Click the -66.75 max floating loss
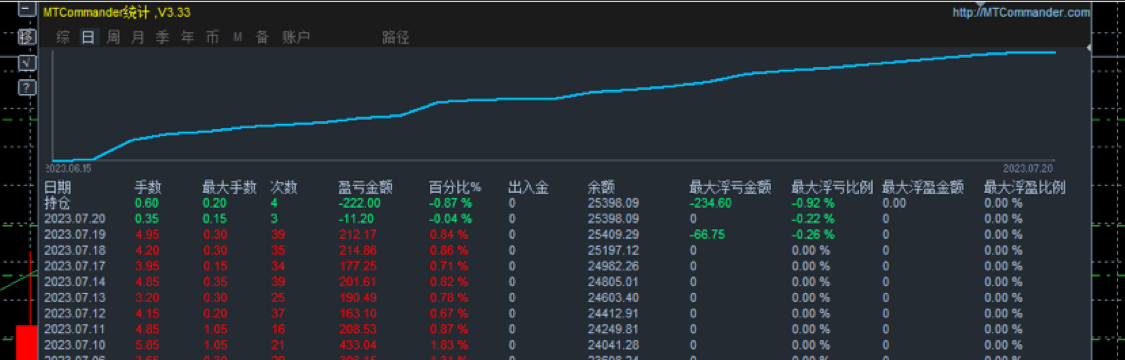 [706, 235]
